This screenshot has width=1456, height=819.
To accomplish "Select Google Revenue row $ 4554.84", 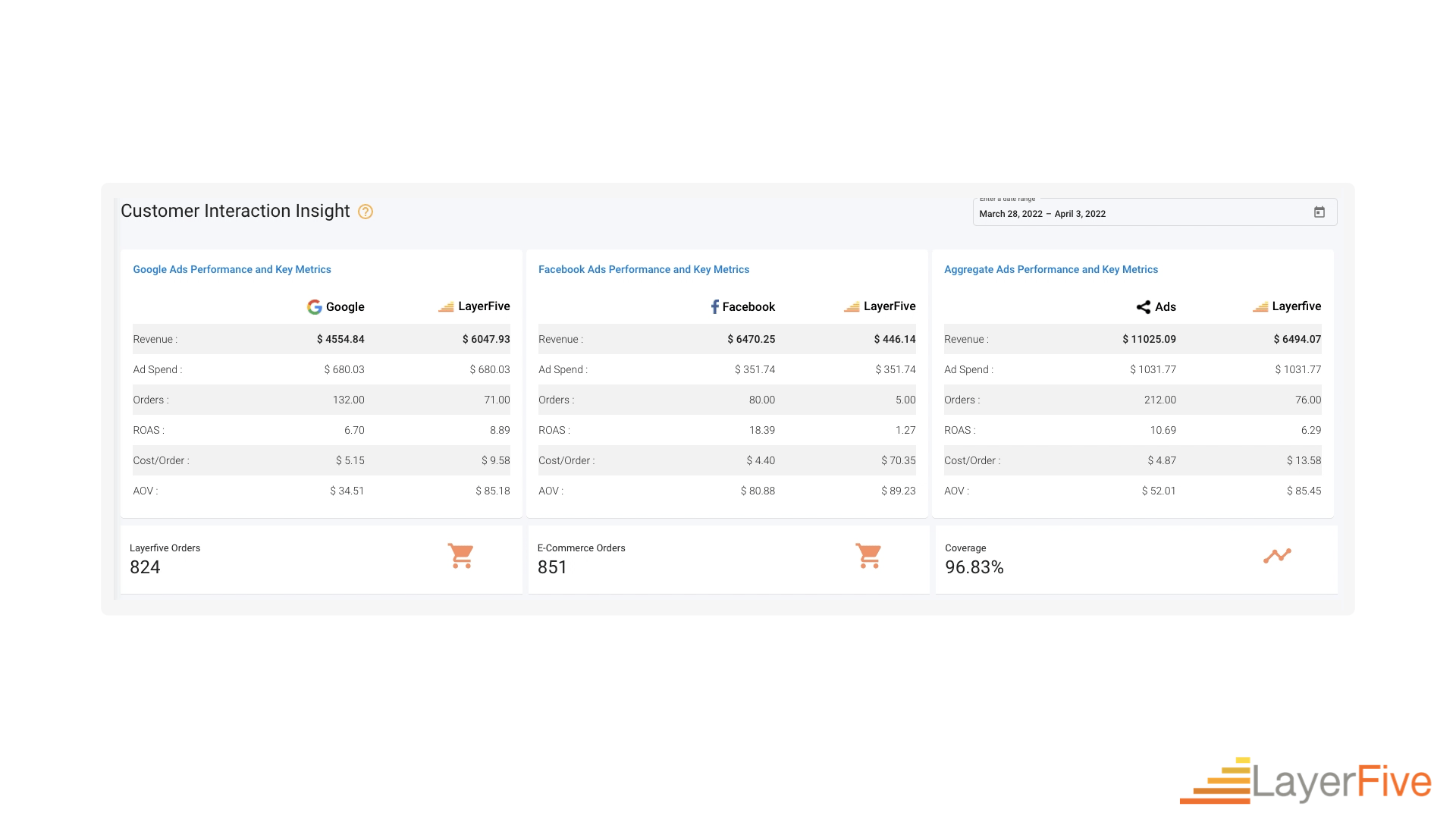I will (x=340, y=339).
